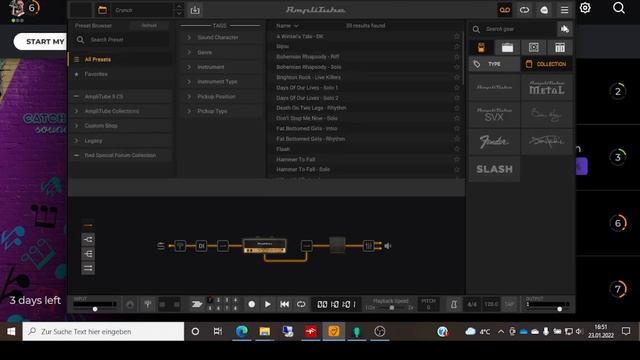Collapse the Red Special Forum Collection folder
The height and width of the screenshot is (360, 640).
(x=76, y=155)
